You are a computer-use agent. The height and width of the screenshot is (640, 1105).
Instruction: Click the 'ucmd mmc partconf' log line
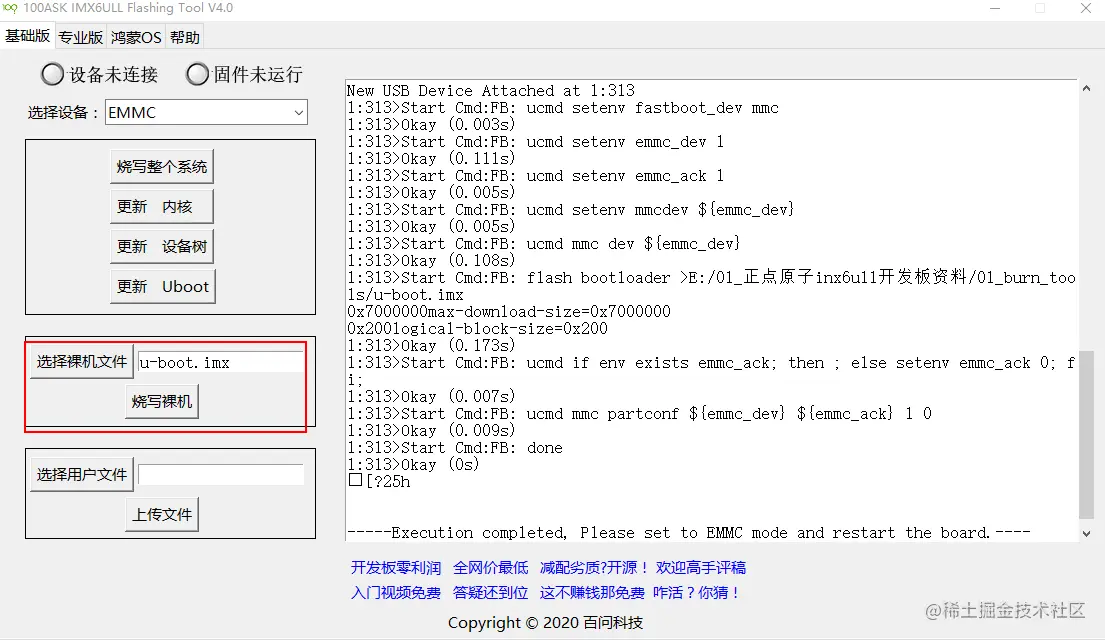point(639,414)
